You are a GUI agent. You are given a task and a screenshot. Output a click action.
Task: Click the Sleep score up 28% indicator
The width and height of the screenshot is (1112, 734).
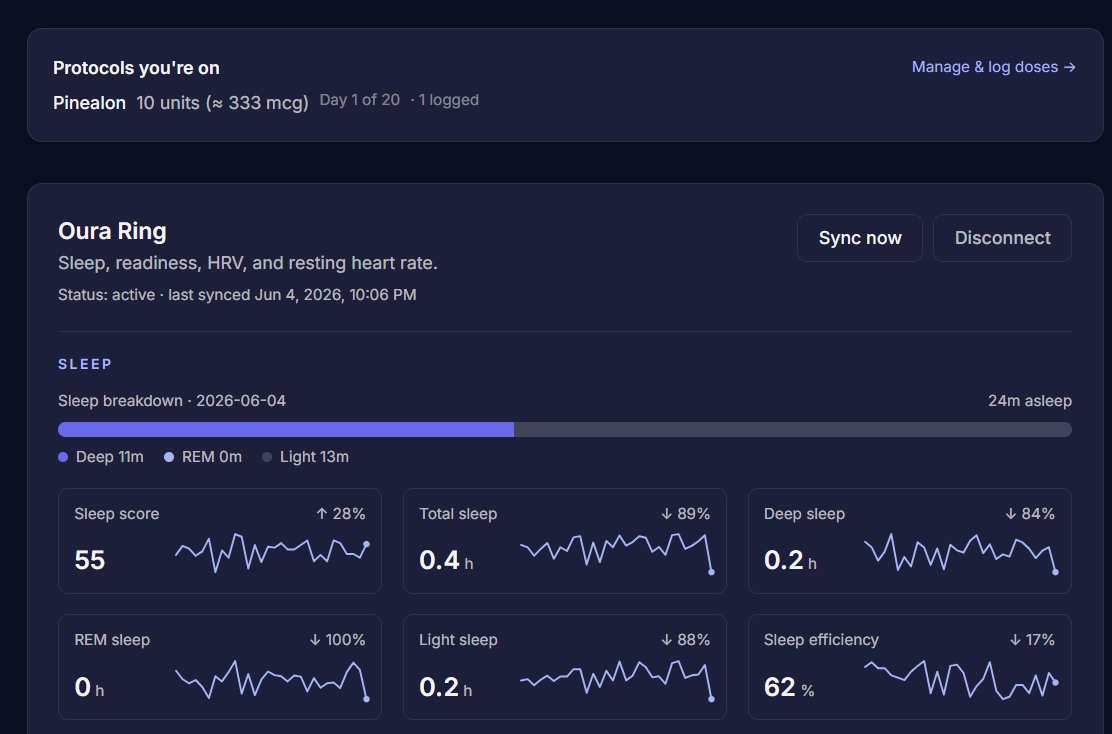[x=340, y=513]
